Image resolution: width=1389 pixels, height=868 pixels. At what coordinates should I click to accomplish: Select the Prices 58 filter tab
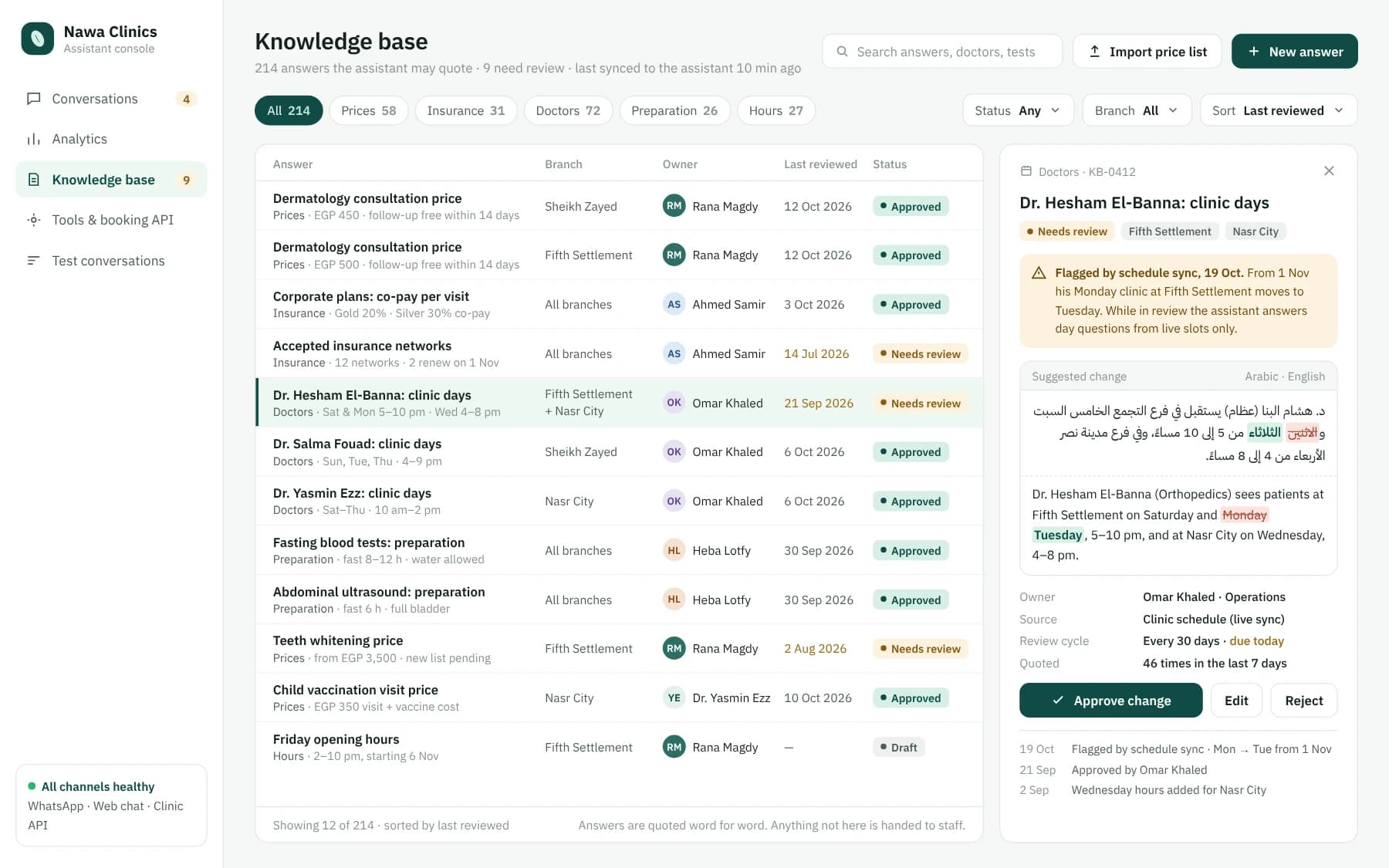368,110
